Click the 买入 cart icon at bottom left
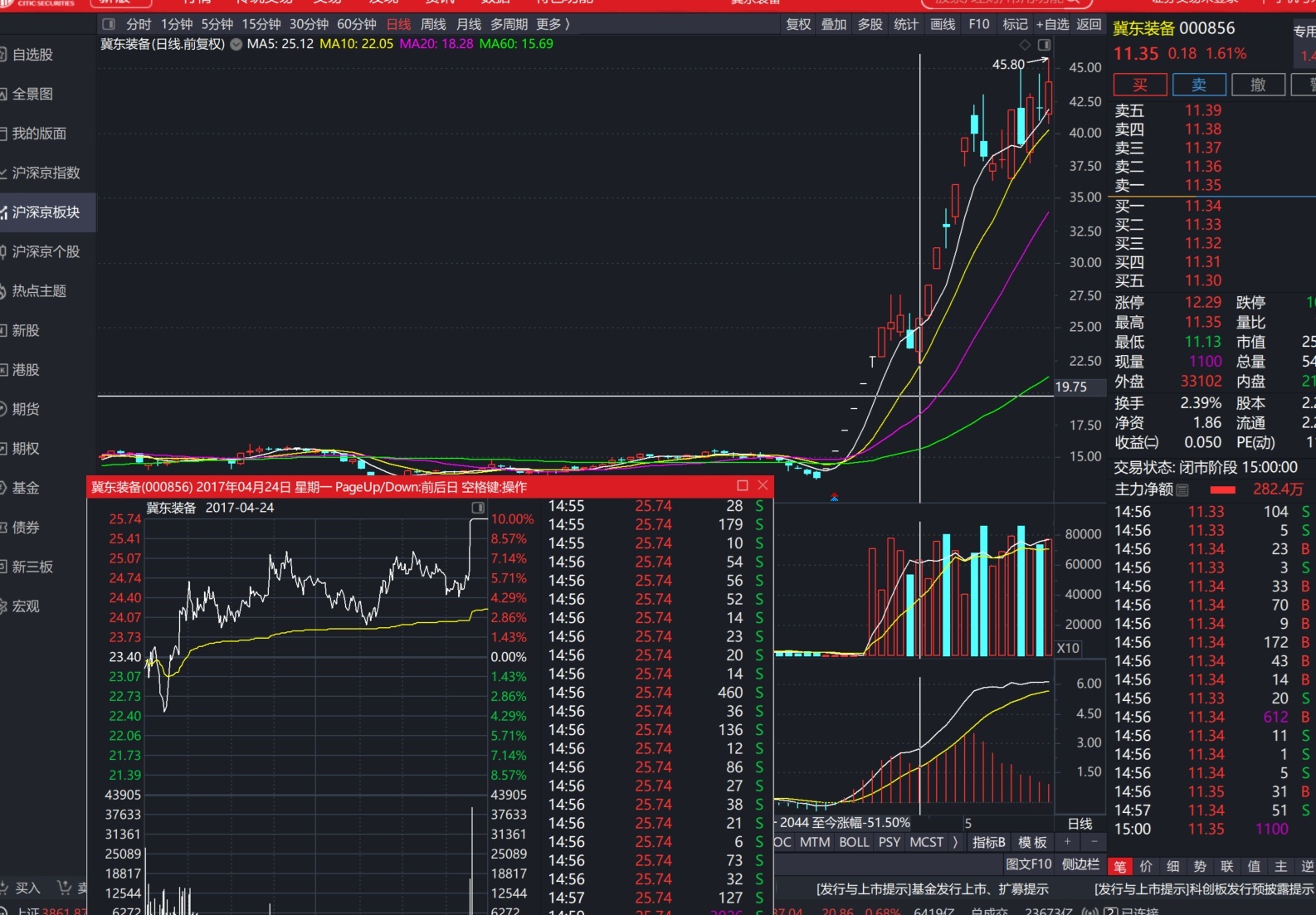Screen dimensions: 1316x915 pyautogui.click(x=20, y=888)
